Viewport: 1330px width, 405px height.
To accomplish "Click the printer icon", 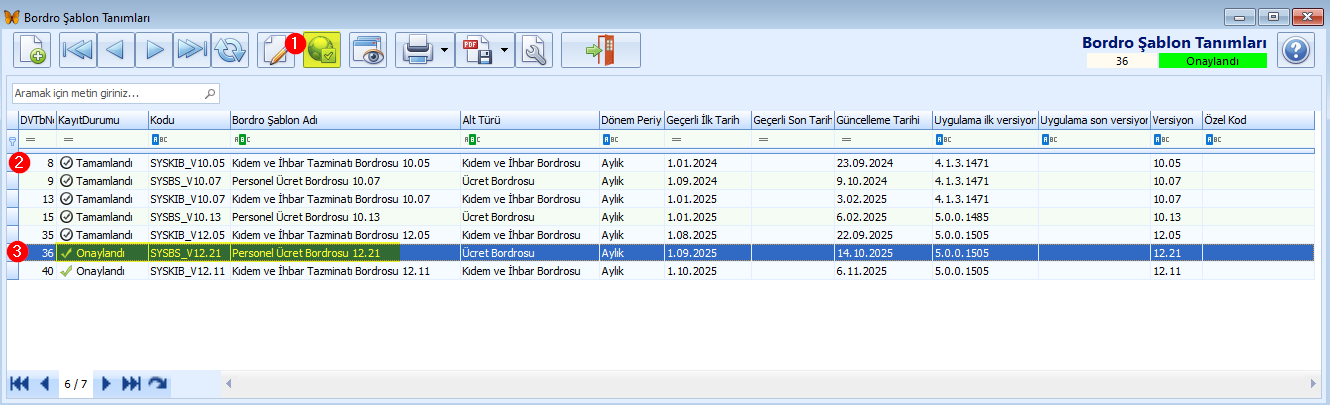I will tap(416, 50).
